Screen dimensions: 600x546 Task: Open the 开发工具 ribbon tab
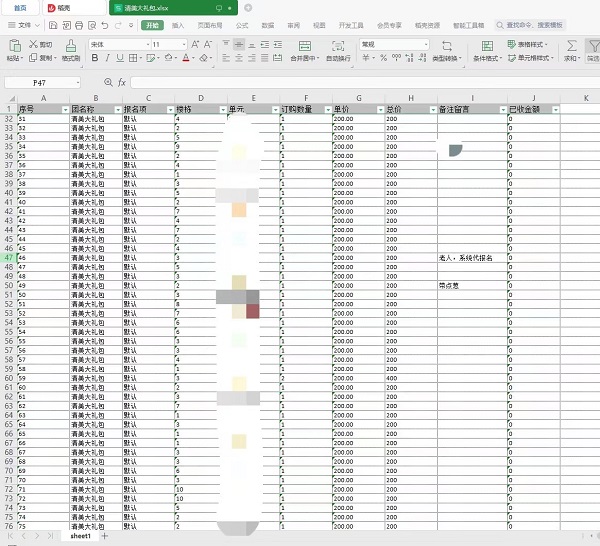click(x=351, y=26)
